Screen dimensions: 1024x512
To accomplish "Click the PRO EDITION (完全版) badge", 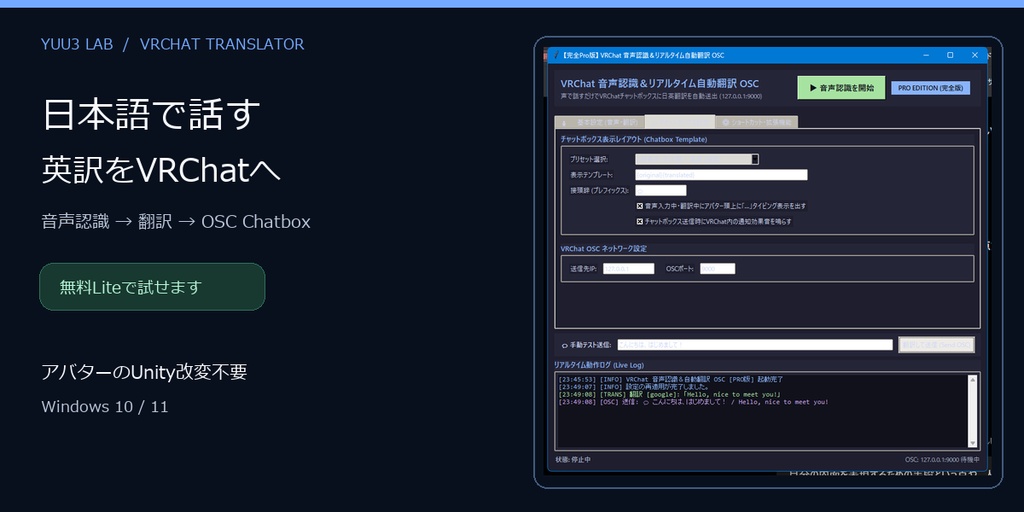I will [x=931, y=88].
